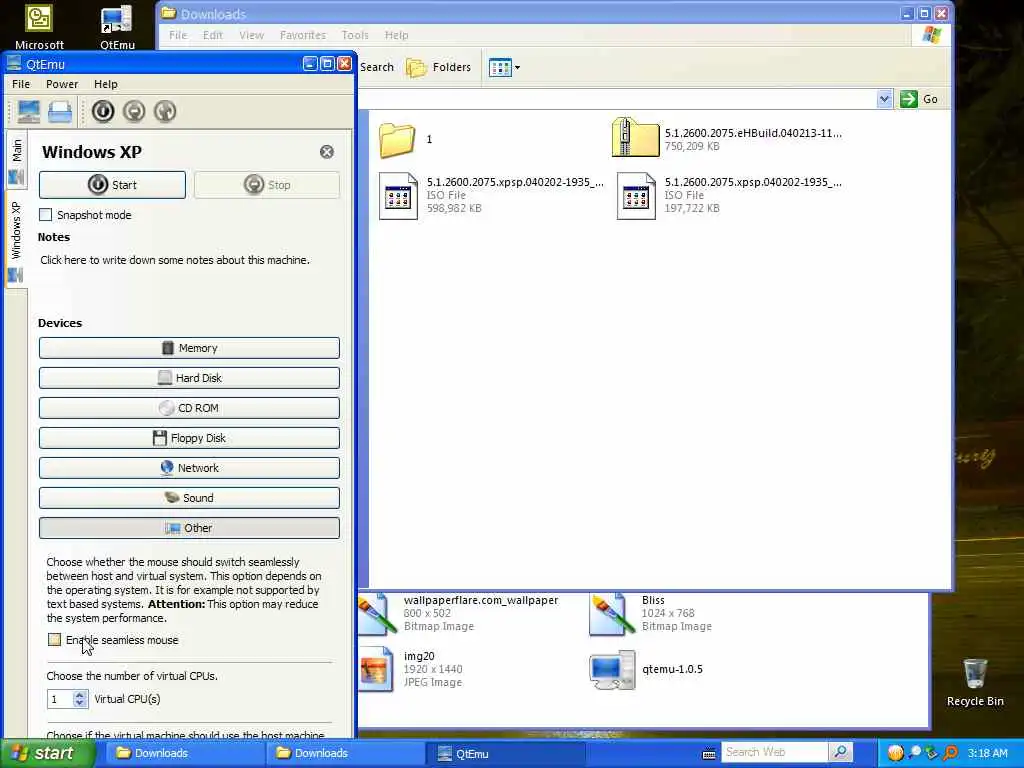This screenshot has height=768, width=1024.
Task: Start the Windows XP virtual machine
Action: (112, 185)
